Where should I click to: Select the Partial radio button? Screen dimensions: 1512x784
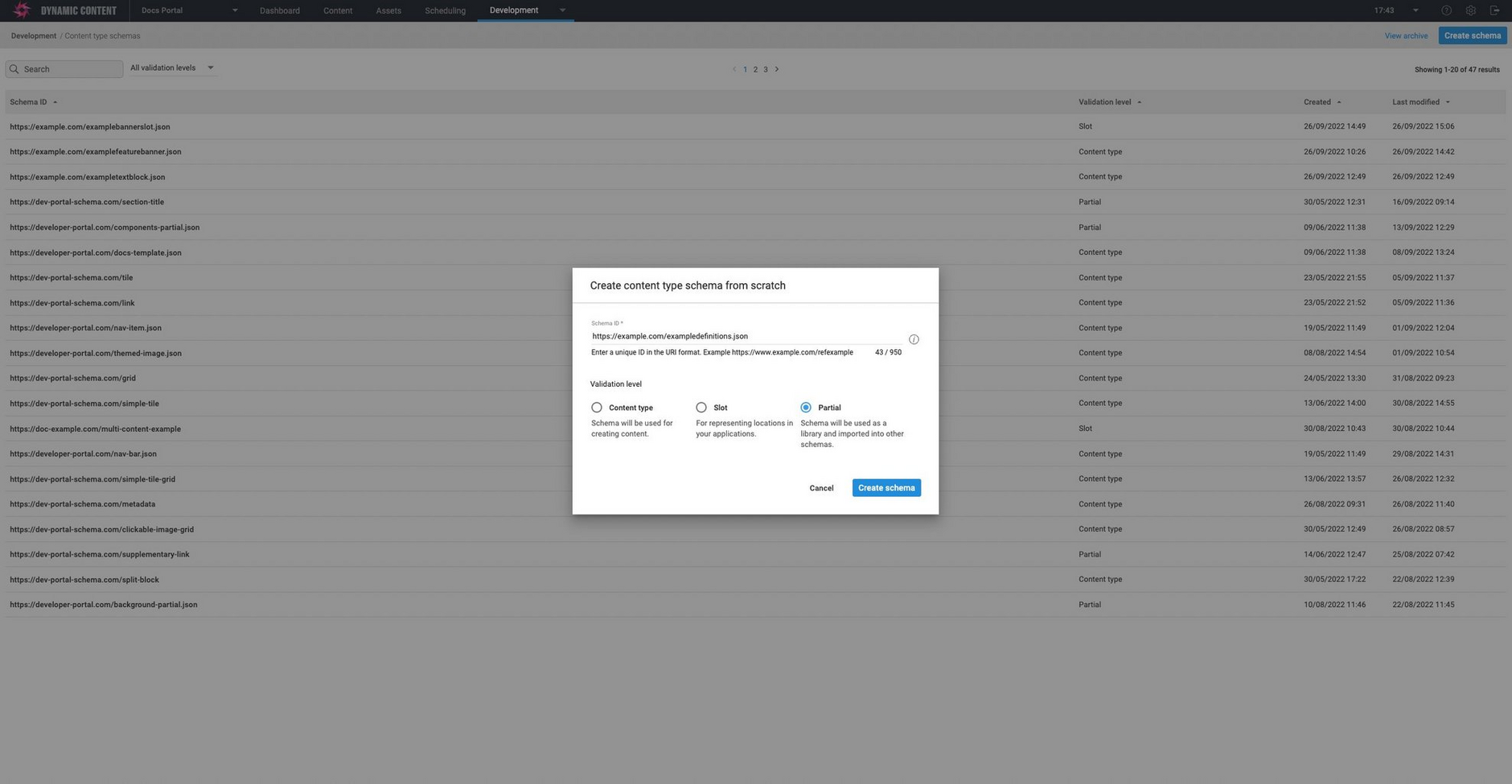806,408
